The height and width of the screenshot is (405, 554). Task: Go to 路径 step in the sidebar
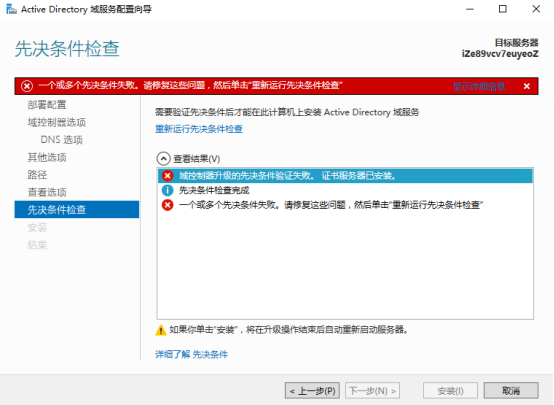[x=37, y=175]
